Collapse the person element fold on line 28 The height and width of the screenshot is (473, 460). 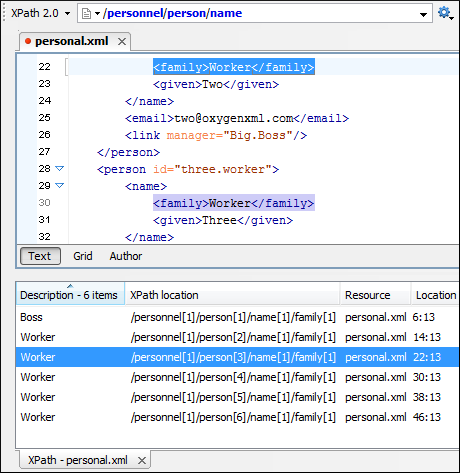pyautogui.click(x=60, y=169)
